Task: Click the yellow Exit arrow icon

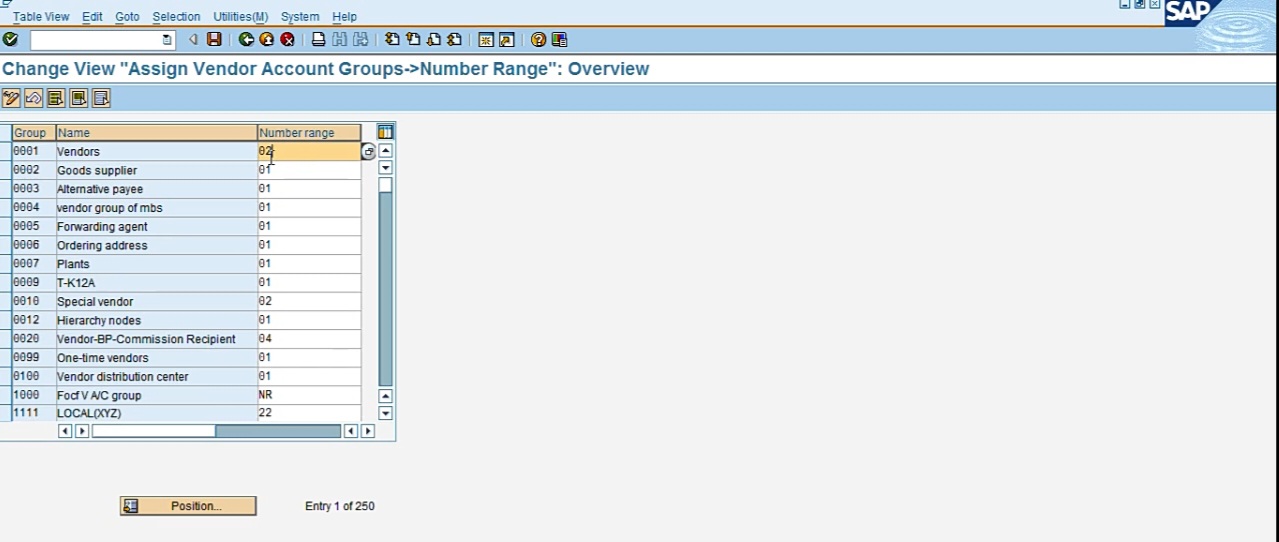Action: (x=266, y=40)
